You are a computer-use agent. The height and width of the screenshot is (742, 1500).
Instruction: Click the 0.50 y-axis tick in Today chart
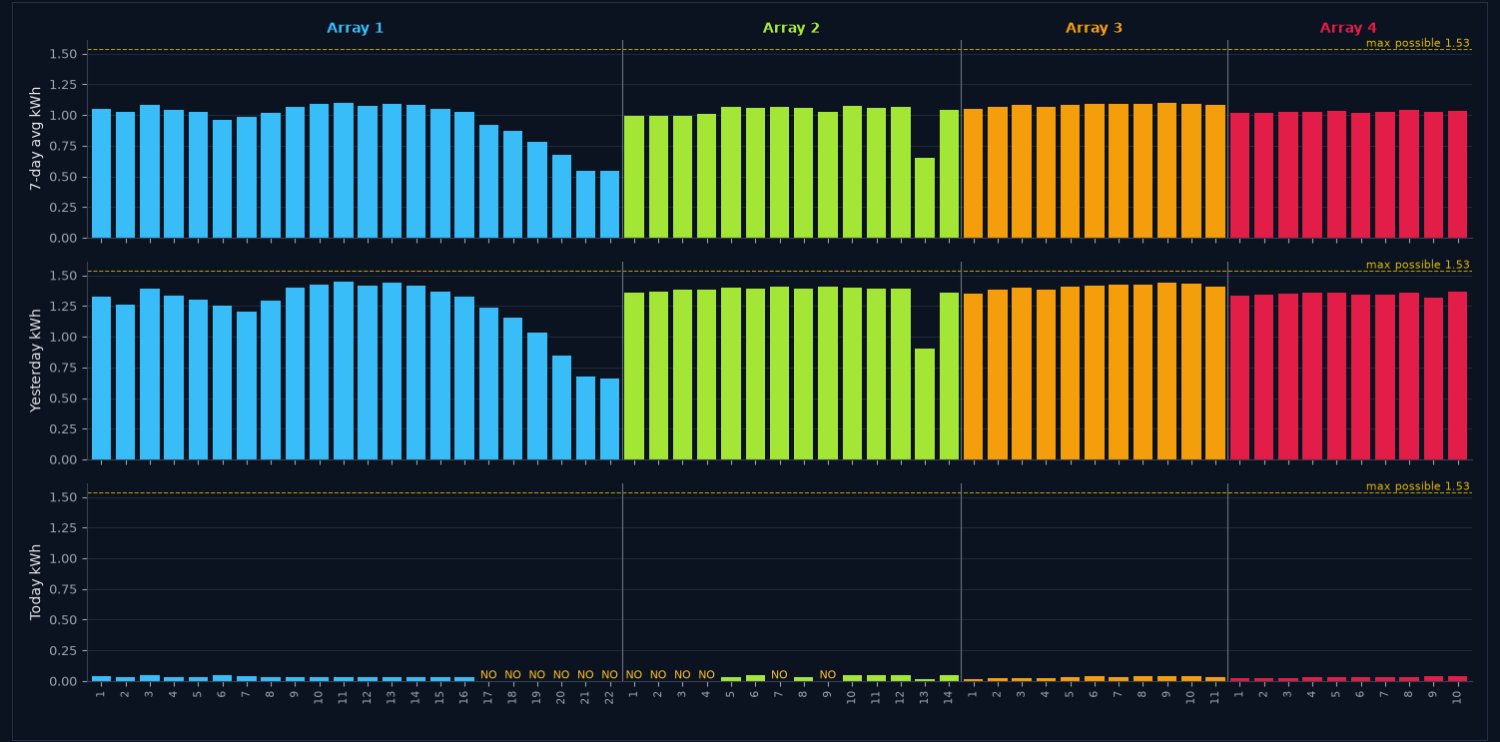(x=64, y=620)
